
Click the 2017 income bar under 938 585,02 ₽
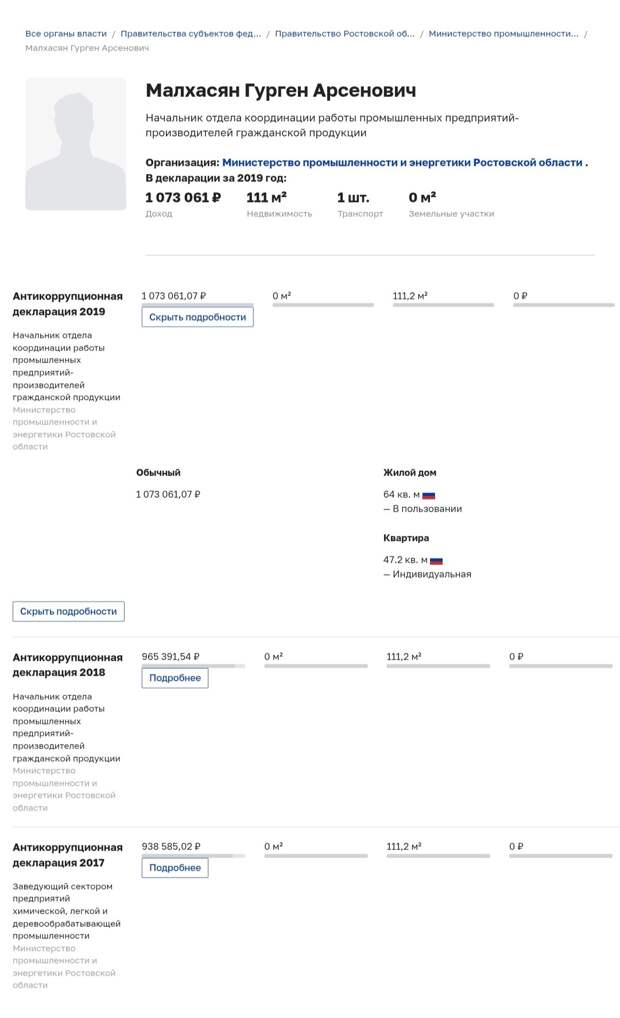tap(193, 856)
